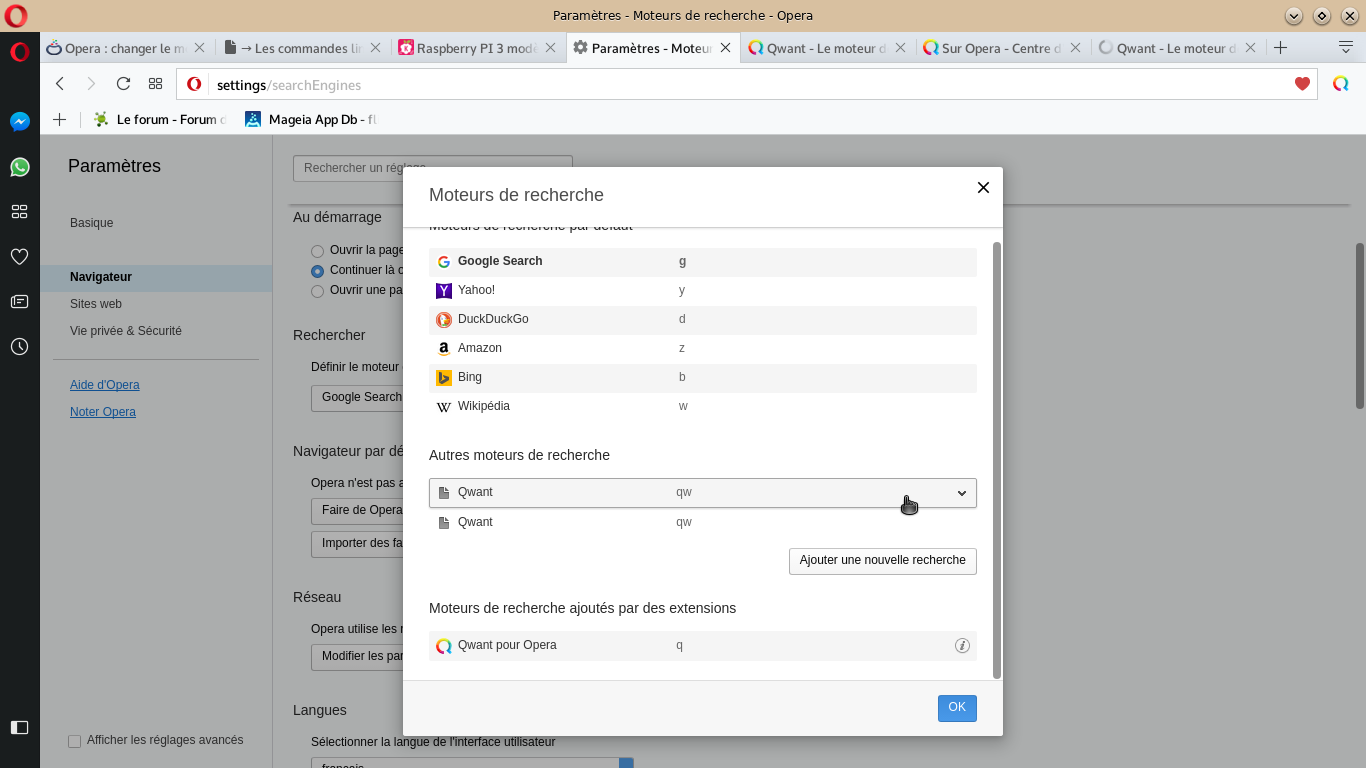
Task: Select the second Qwant row below the highlighted one
Action: (x=702, y=522)
